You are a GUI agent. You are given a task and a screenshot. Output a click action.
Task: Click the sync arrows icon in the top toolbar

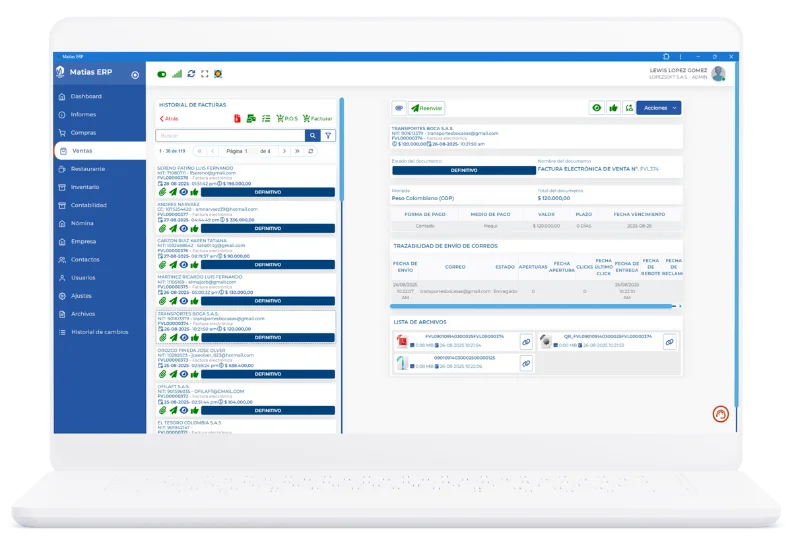191,74
